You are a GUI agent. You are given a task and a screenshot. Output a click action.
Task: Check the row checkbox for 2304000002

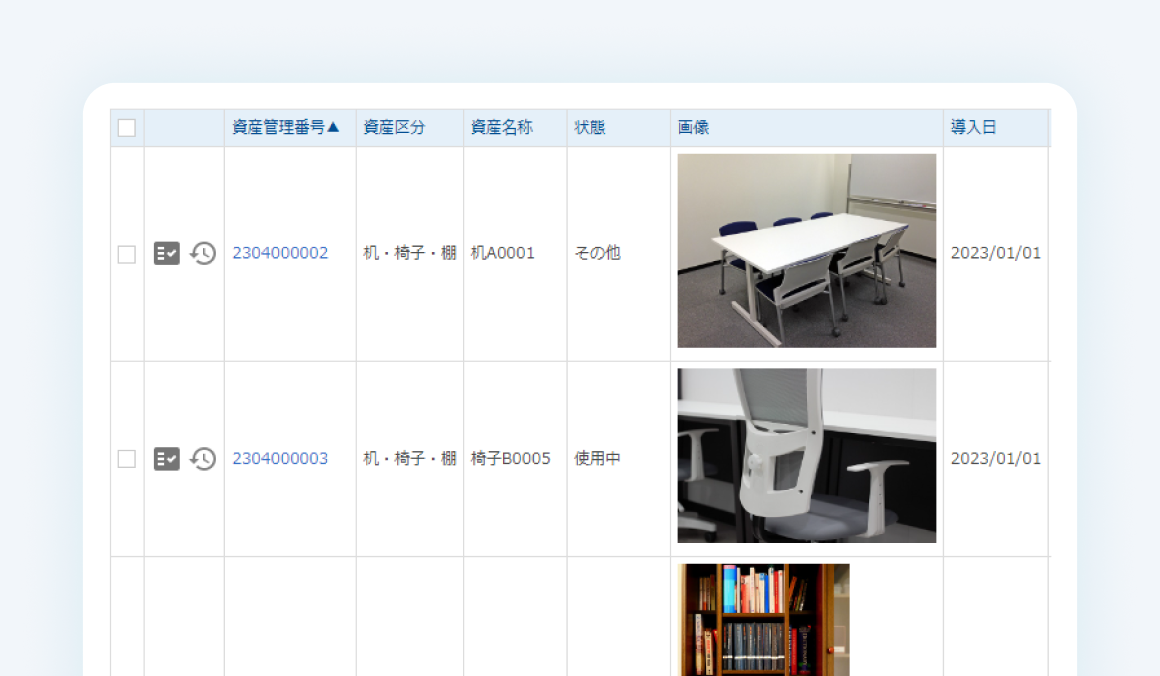pos(127,254)
